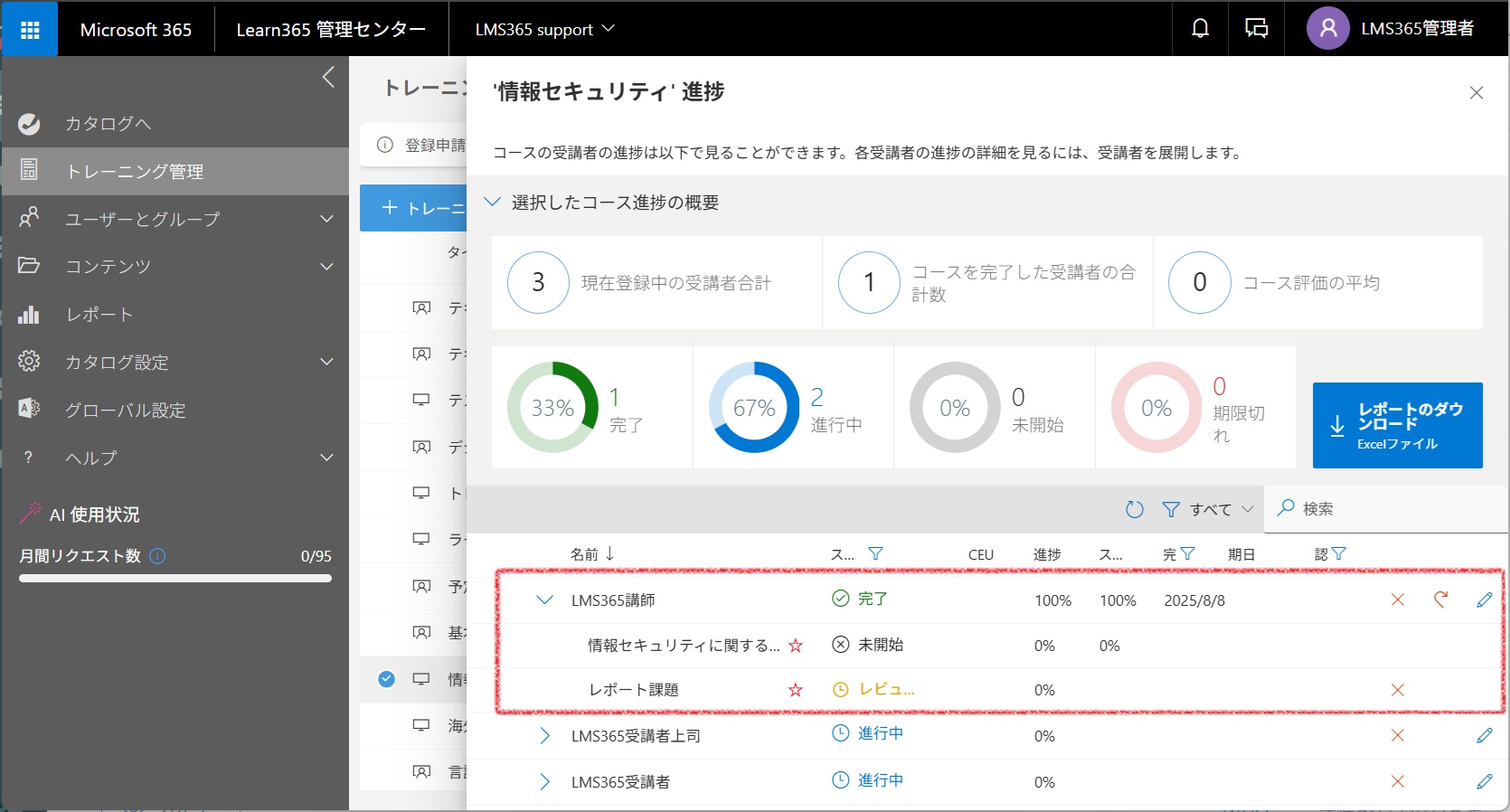The width and height of the screenshot is (1510, 812).
Task: Click the monthly request usage progress bar
Action: coord(175,579)
